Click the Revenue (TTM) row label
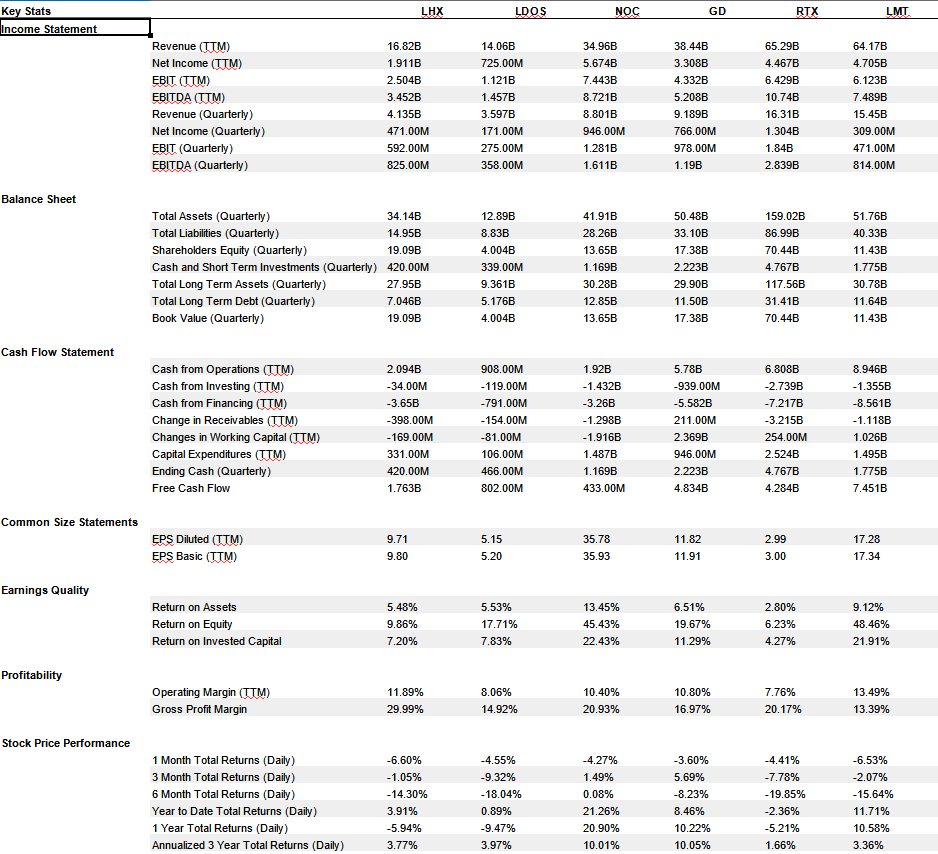This screenshot has width=938, height=854. click(x=191, y=46)
